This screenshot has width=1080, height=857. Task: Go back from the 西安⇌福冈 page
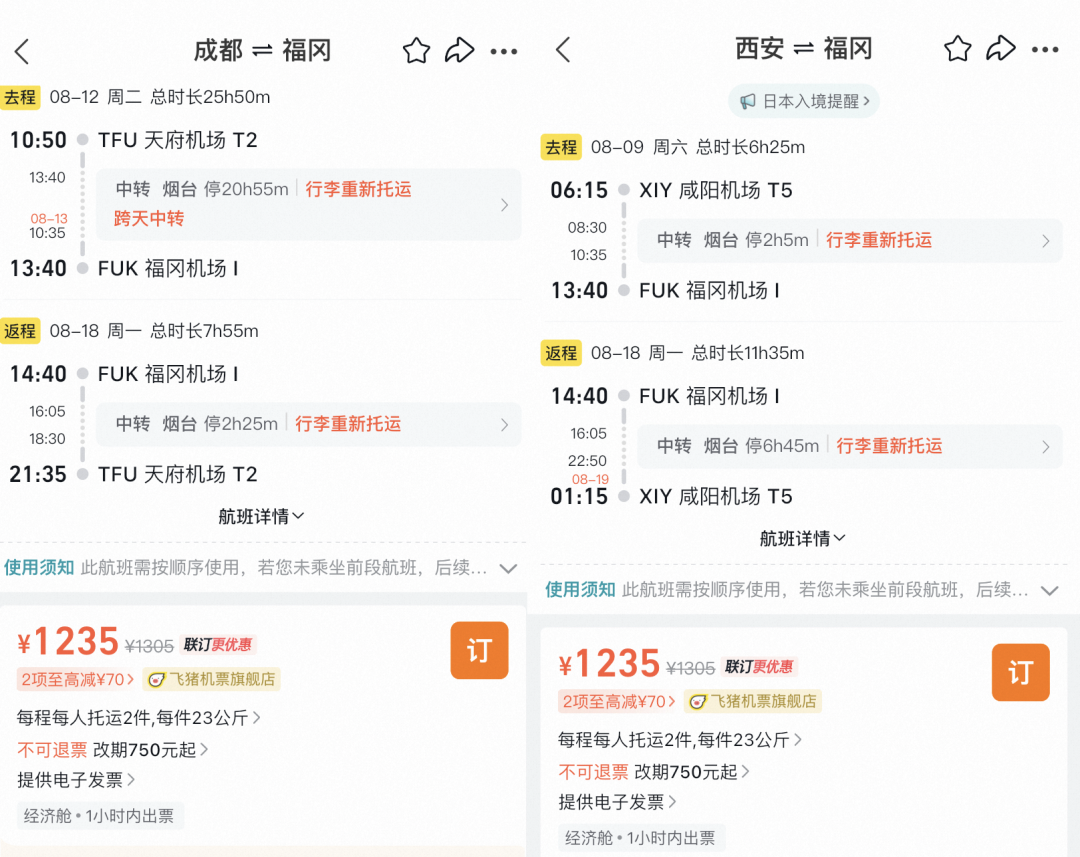pos(563,50)
